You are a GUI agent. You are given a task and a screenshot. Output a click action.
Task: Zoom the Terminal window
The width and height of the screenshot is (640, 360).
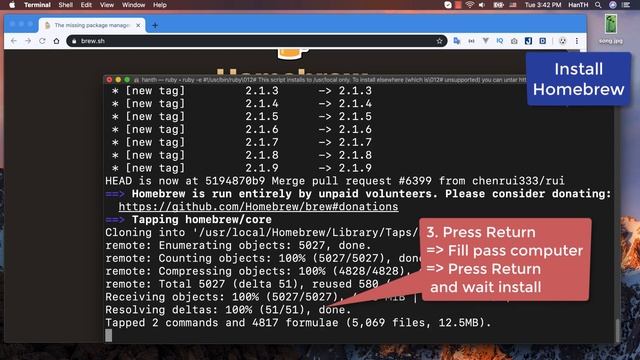[127, 80]
